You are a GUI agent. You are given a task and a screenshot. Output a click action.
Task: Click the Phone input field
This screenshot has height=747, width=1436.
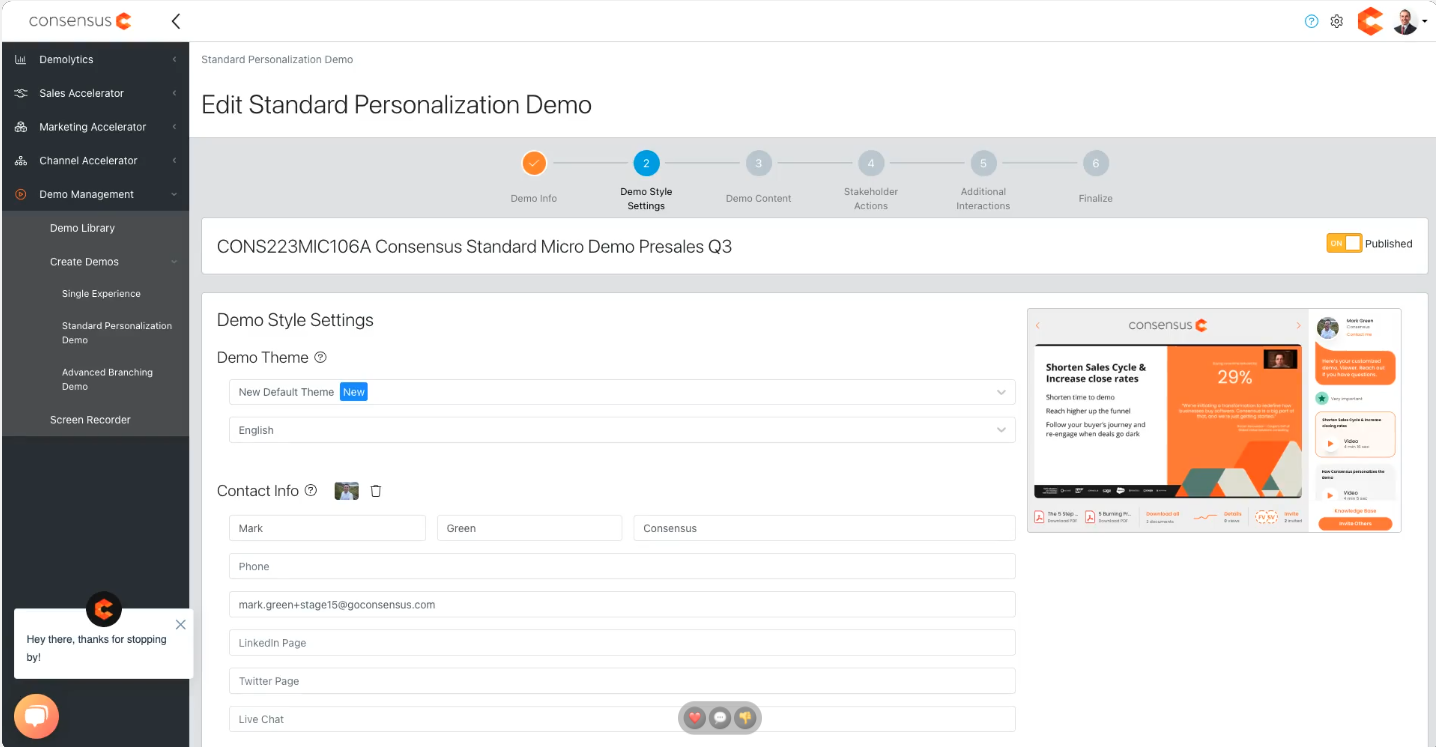tap(622, 566)
